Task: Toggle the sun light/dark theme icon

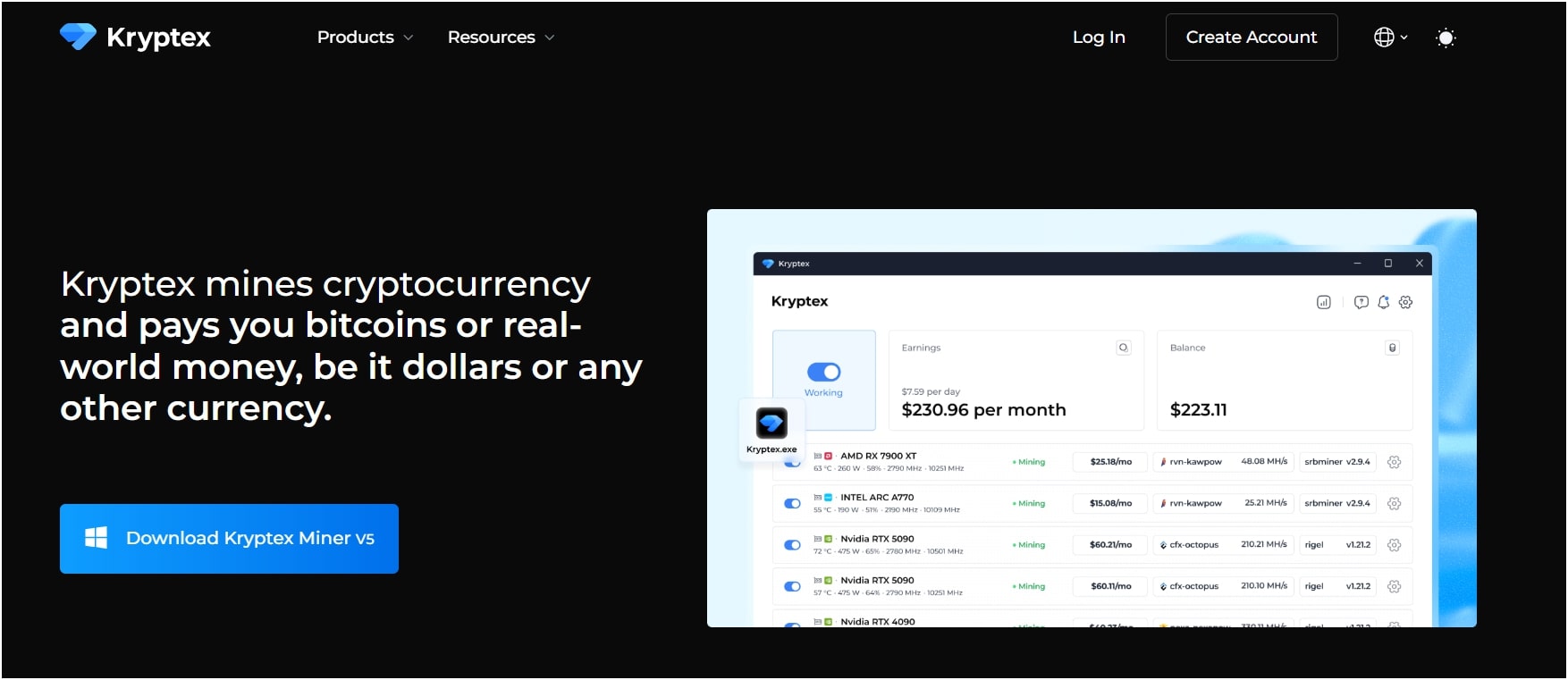Action: click(x=1446, y=38)
